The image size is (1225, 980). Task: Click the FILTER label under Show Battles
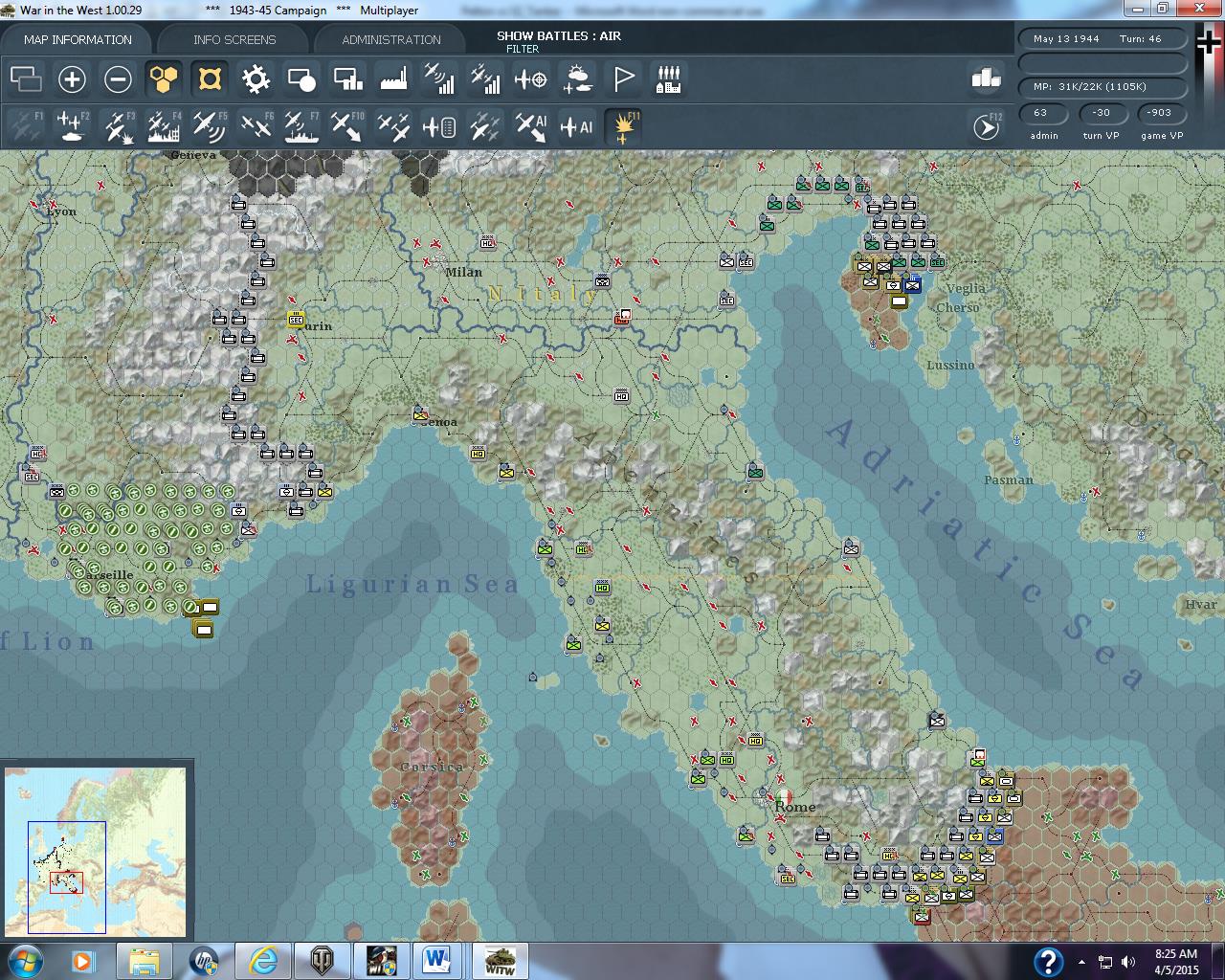click(523, 49)
